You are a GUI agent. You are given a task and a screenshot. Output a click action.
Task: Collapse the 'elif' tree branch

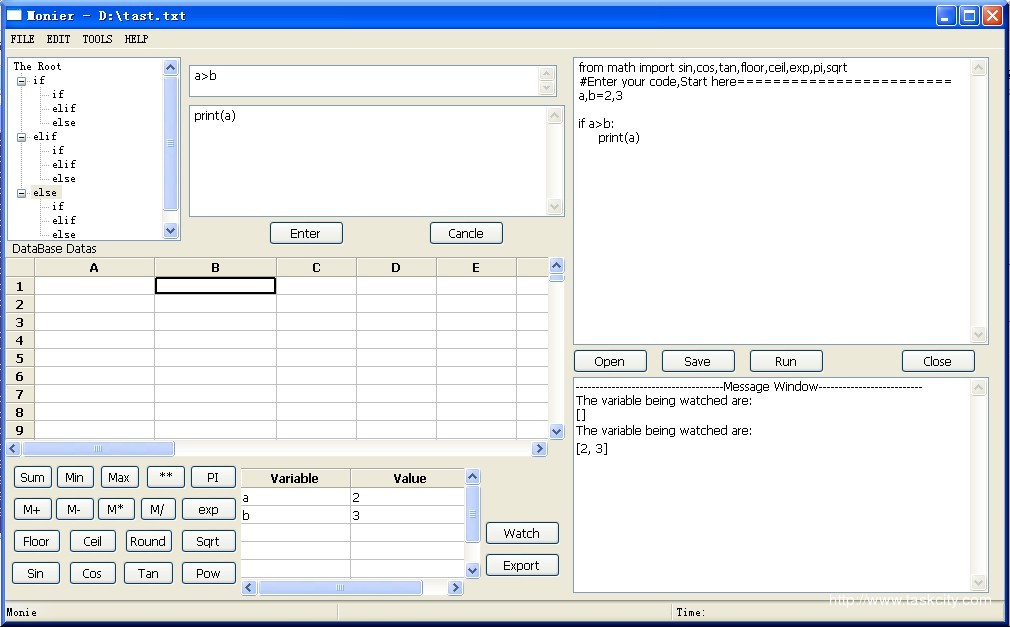[x=21, y=137]
